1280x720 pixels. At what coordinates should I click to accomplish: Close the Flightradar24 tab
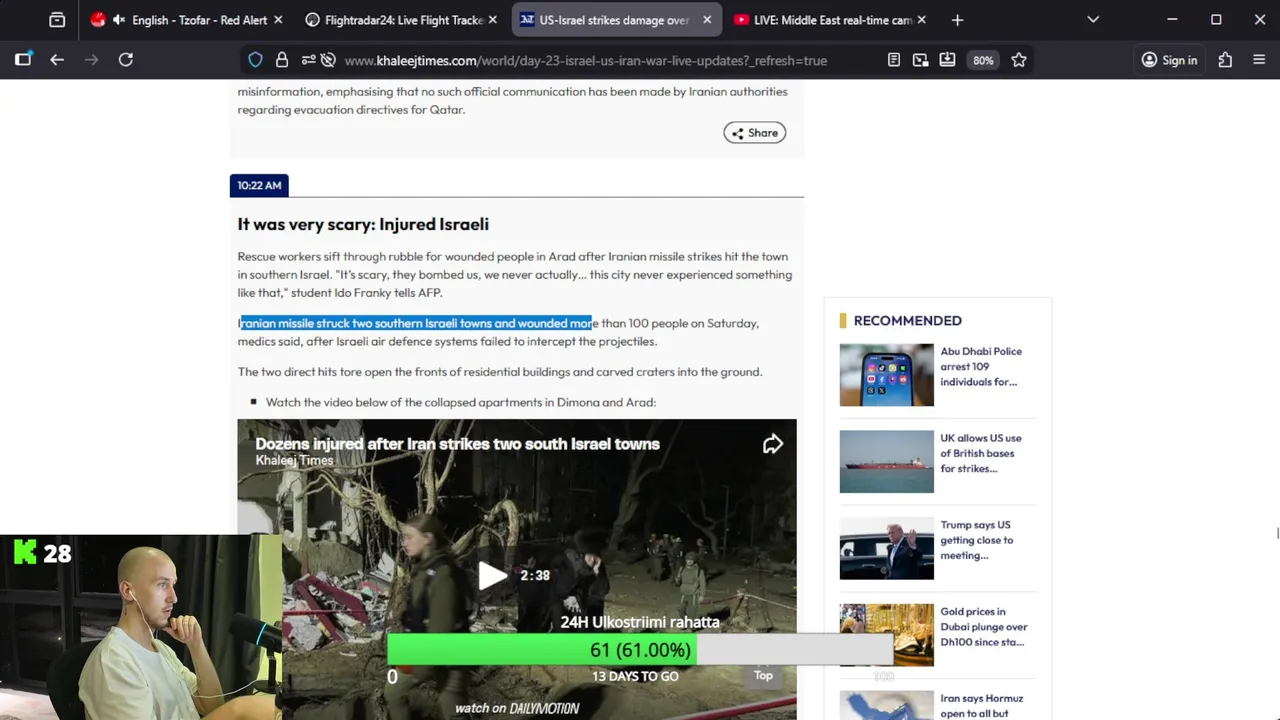493,20
